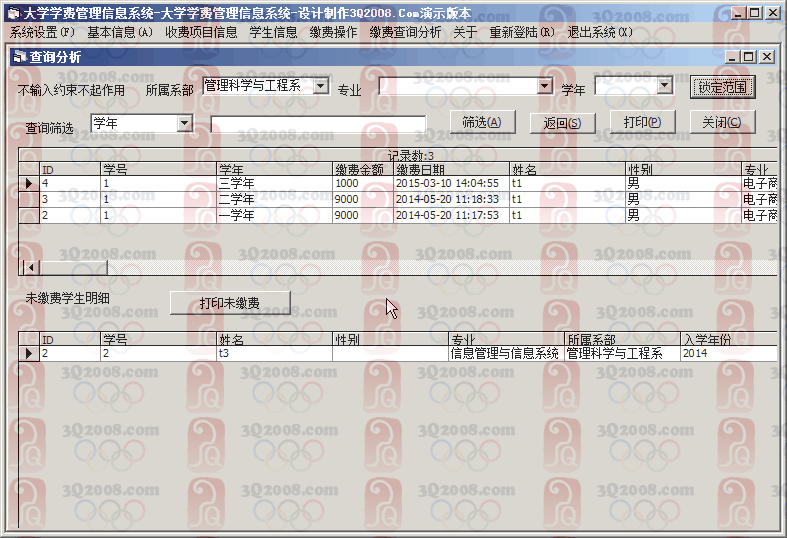Open the 学生信息 menu

tap(274, 32)
